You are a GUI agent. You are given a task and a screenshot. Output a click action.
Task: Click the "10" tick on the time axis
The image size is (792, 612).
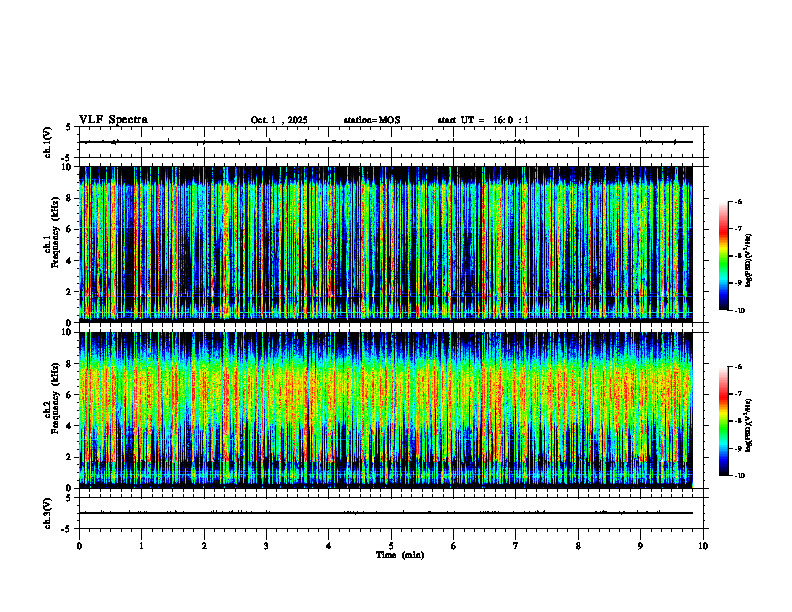click(x=703, y=546)
